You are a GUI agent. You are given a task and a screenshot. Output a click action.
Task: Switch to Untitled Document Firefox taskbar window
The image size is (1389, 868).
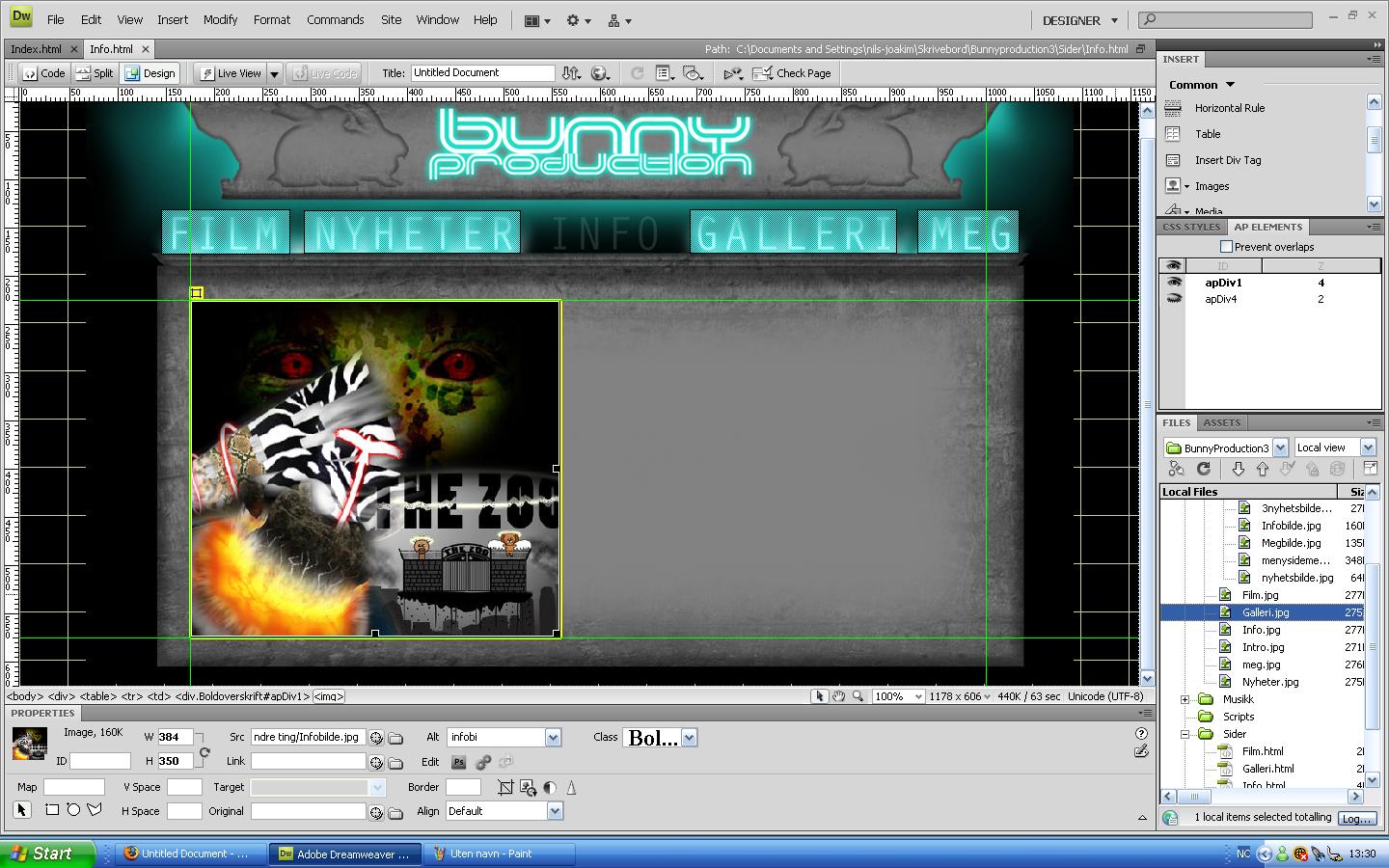(x=191, y=854)
